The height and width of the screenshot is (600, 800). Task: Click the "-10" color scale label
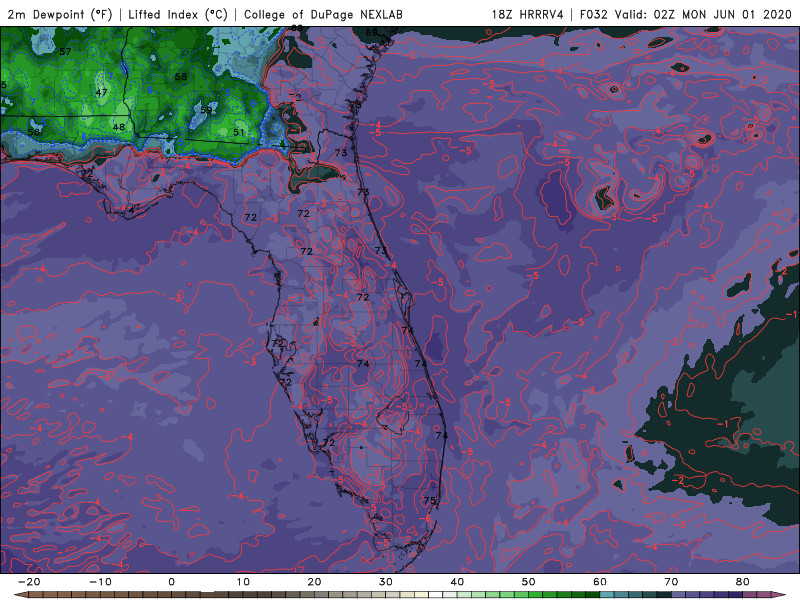point(100,582)
